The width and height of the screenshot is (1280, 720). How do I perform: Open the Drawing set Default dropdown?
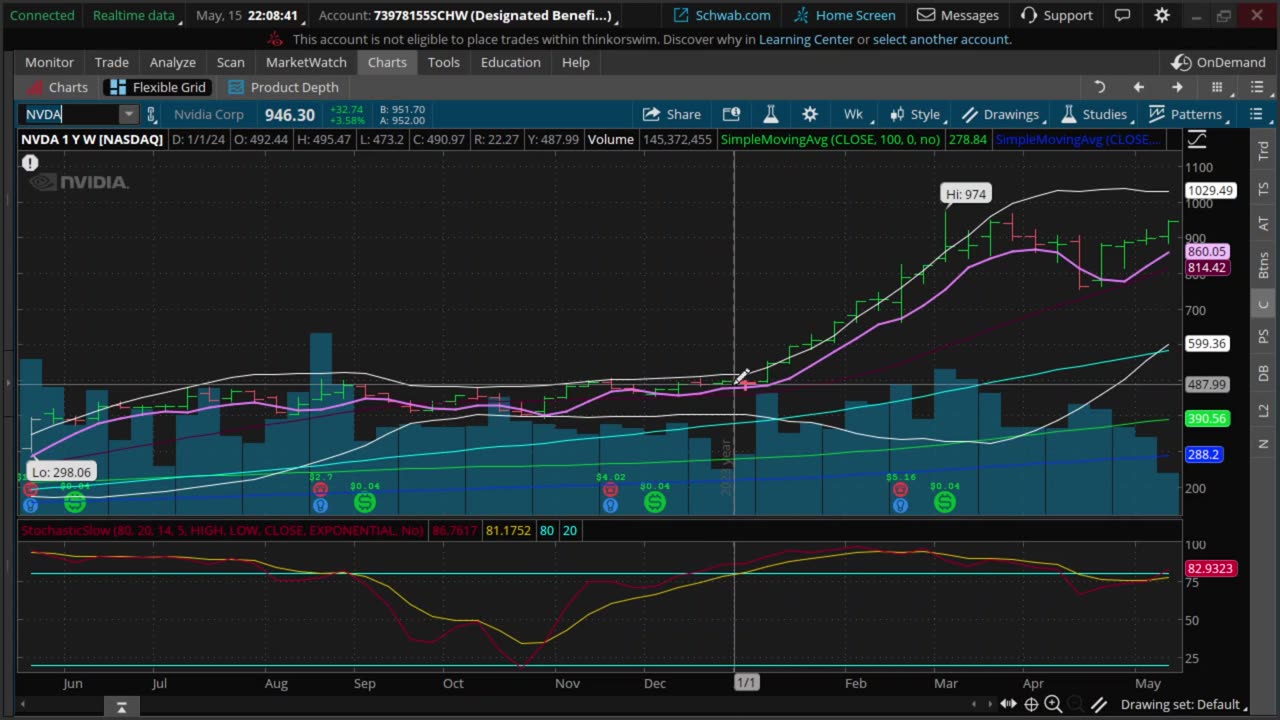point(1182,705)
